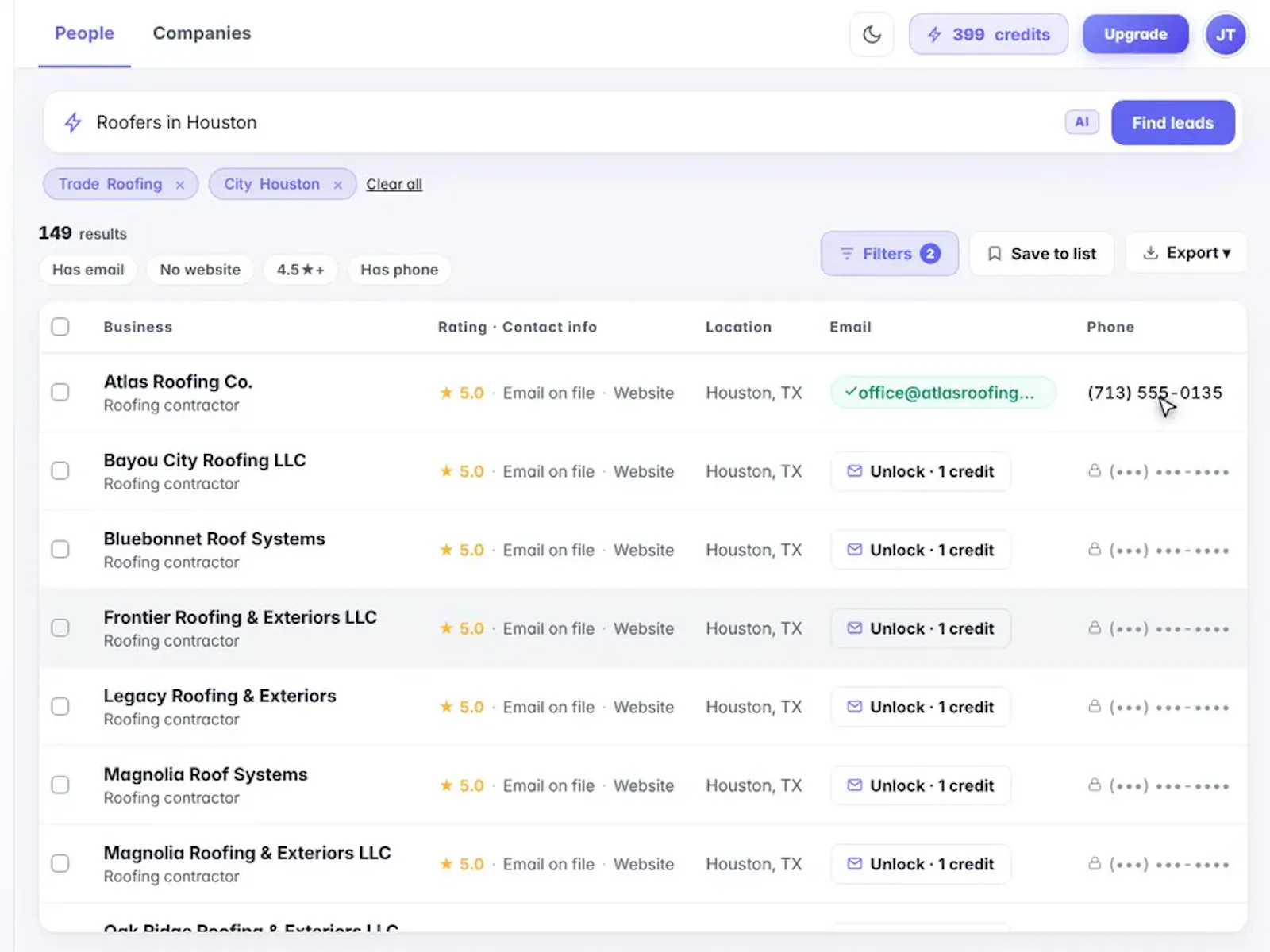Image resolution: width=1270 pixels, height=952 pixels.
Task: Click phone number (713) 555-0135
Action: [1154, 393]
